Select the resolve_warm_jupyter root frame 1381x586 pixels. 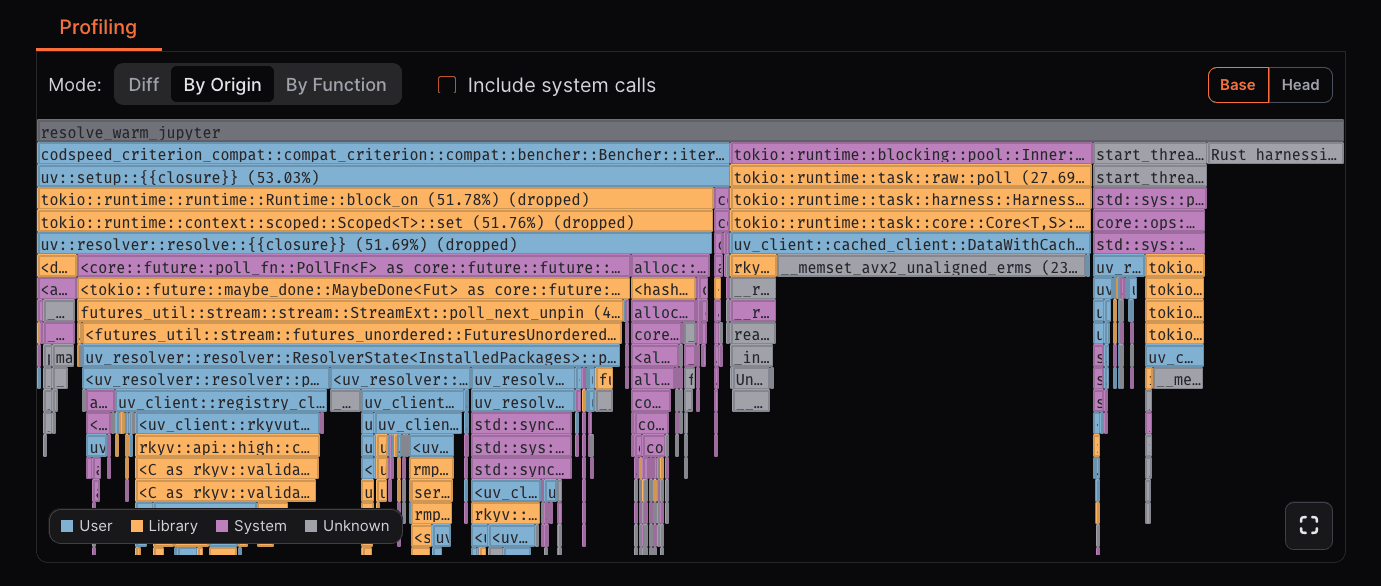[400, 131]
